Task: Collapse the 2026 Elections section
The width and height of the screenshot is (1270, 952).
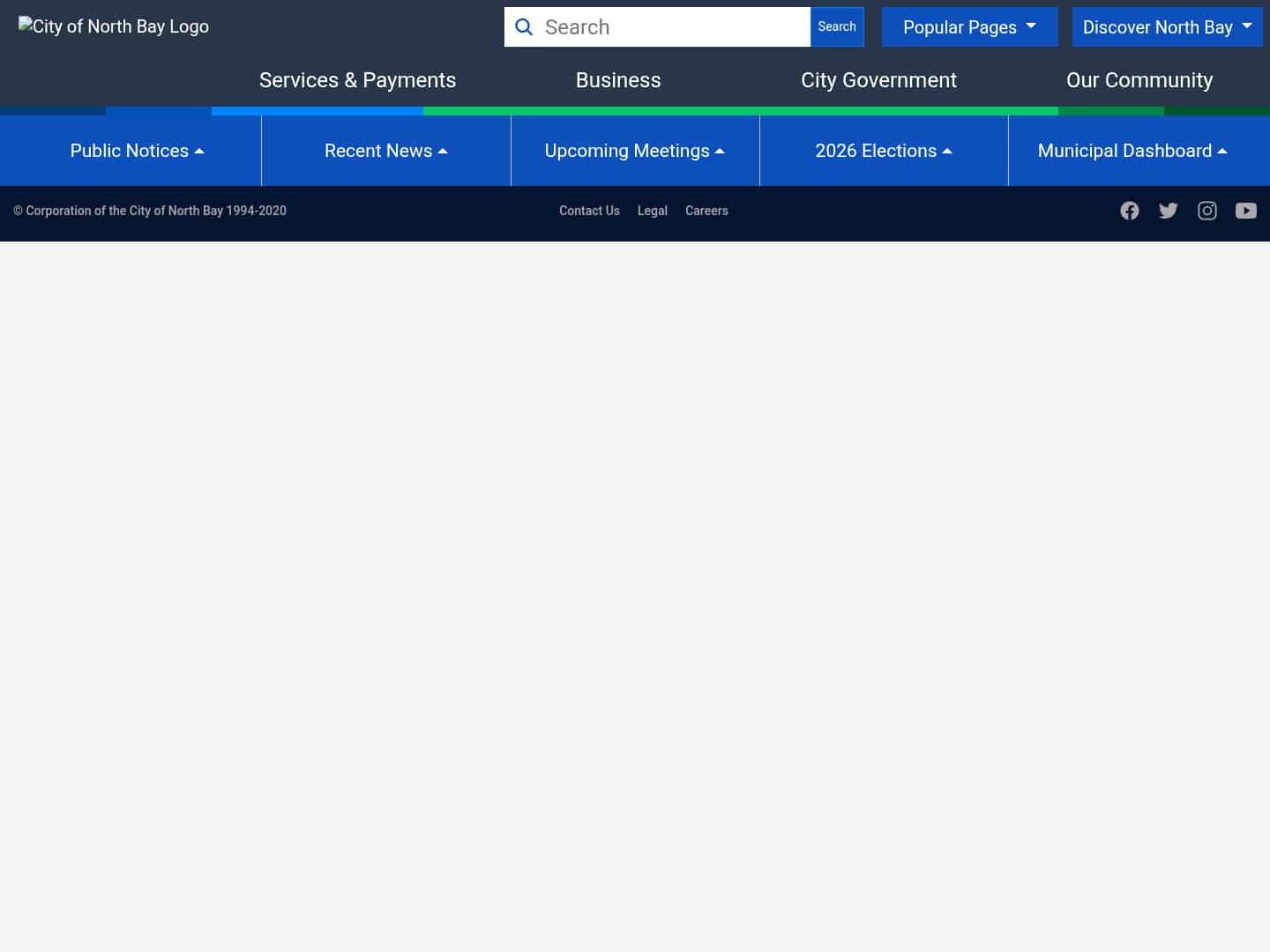Action: click(884, 151)
